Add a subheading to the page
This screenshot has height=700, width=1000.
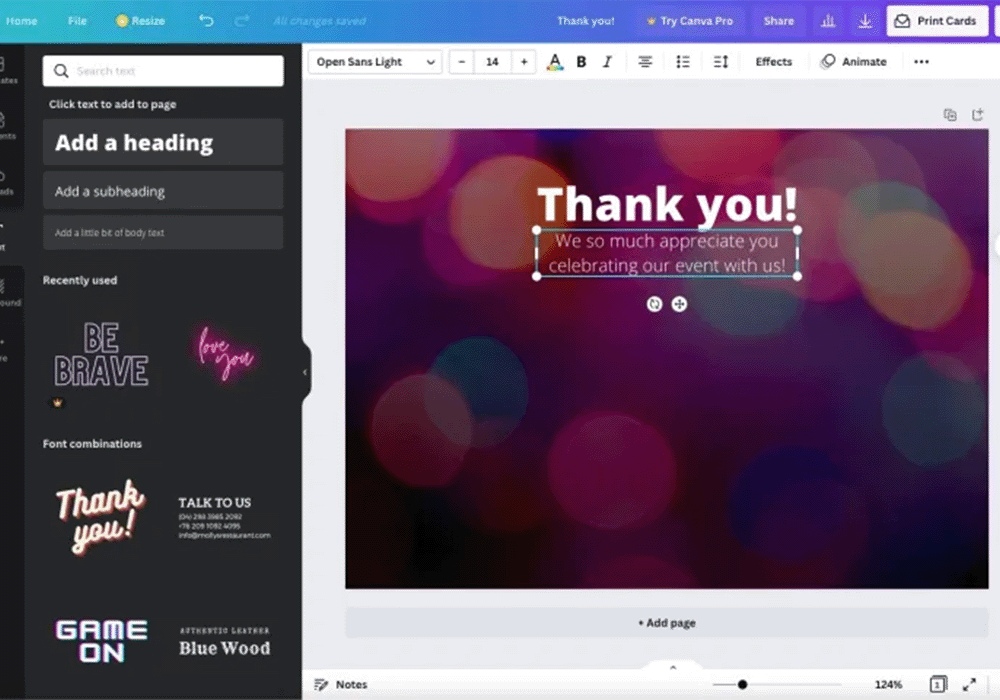(163, 191)
